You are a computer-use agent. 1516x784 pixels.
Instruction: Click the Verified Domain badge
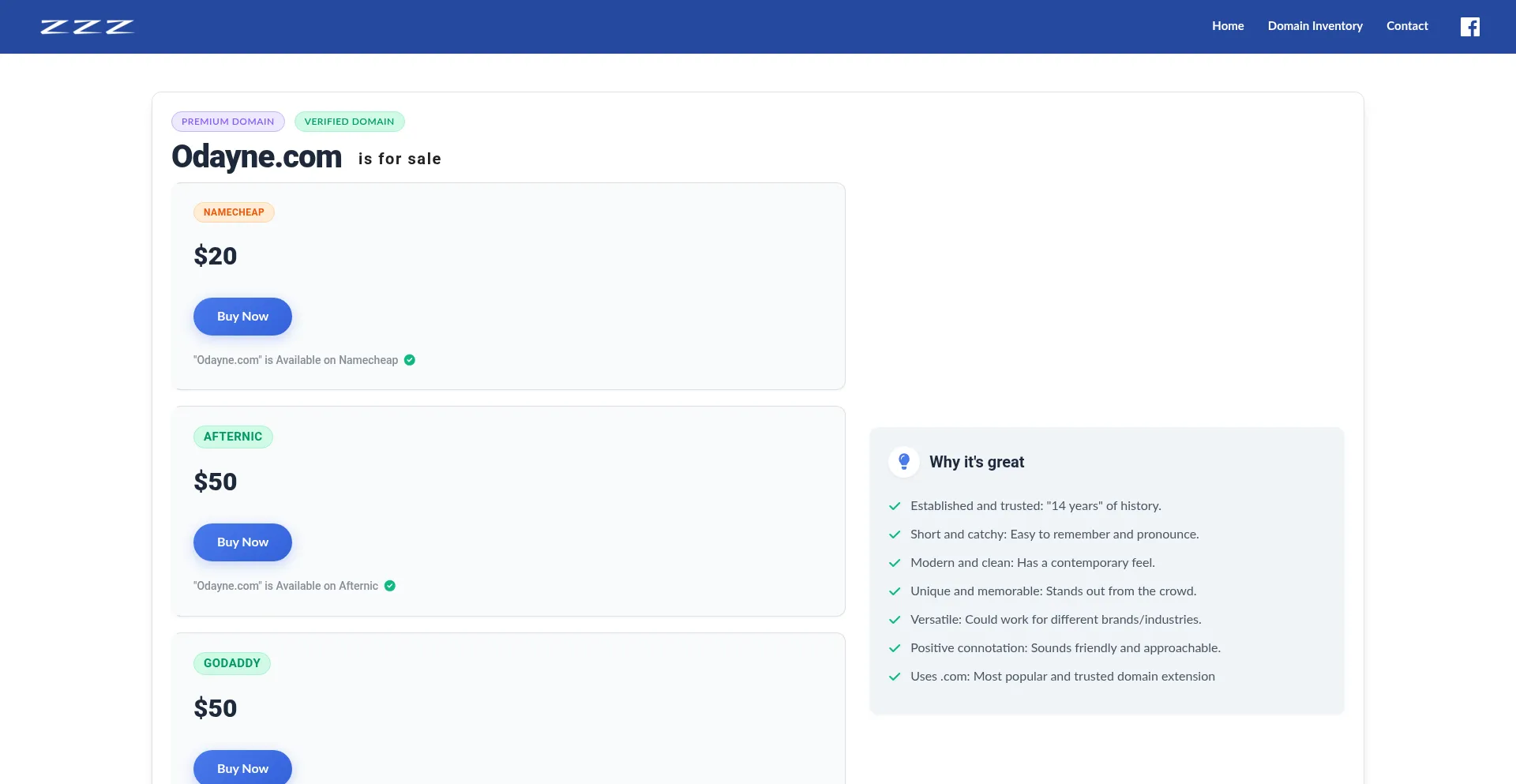point(349,122)
